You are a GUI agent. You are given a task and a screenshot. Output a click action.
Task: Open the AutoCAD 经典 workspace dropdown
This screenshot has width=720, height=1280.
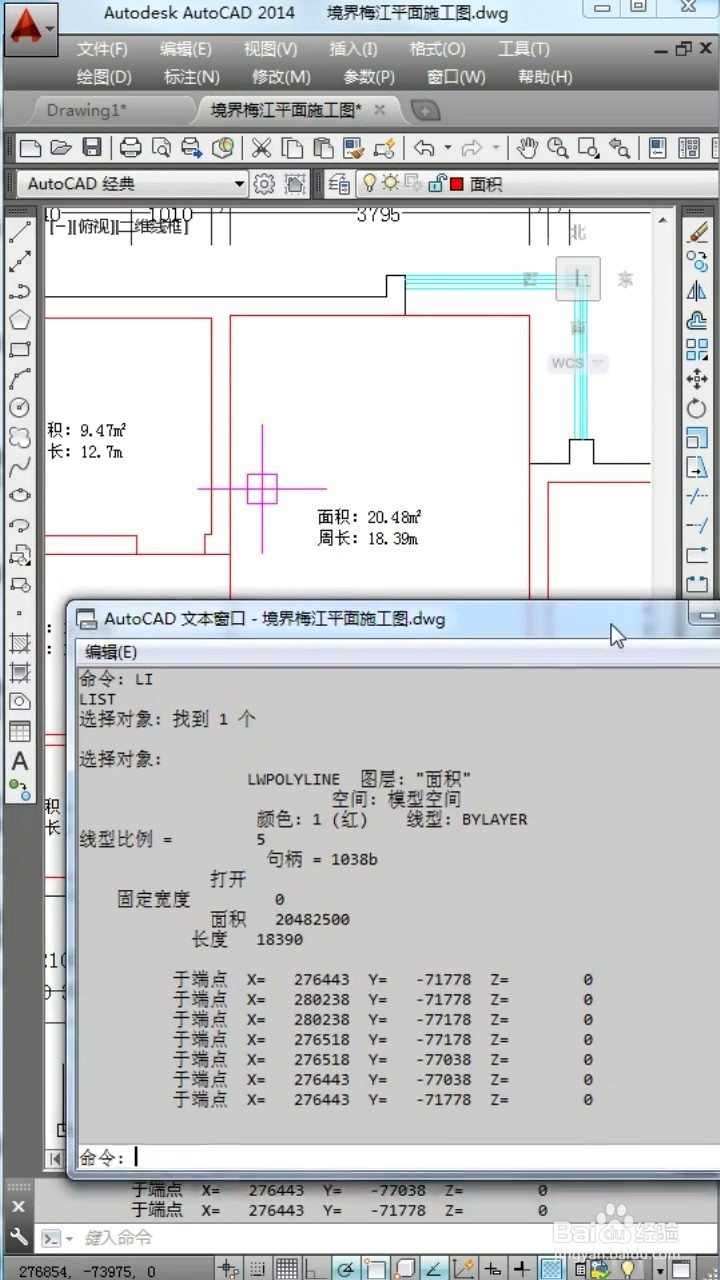coord(239,184)
